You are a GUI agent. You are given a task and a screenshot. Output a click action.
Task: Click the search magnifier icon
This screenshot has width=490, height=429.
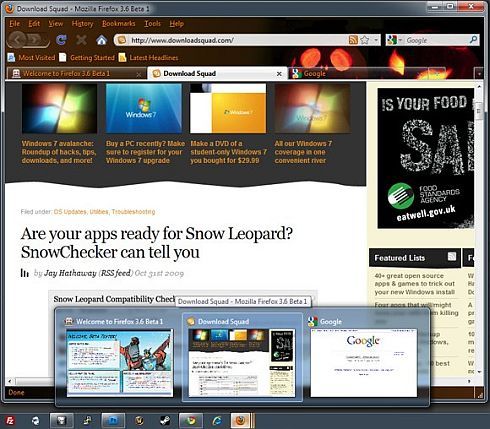pyautogui.click(x=473, y=40)
